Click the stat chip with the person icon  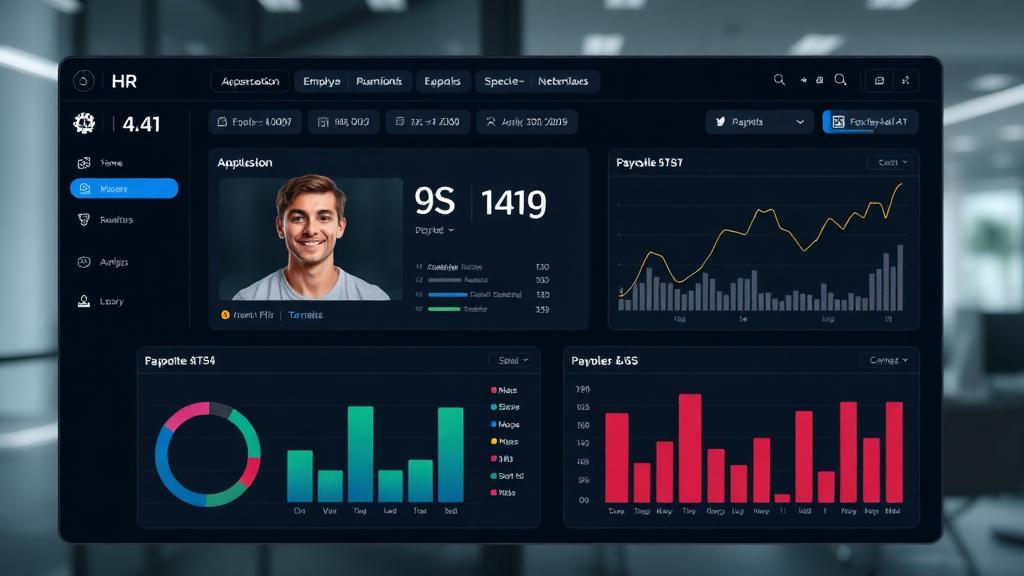pyautogui.click(x=527, y=121)
